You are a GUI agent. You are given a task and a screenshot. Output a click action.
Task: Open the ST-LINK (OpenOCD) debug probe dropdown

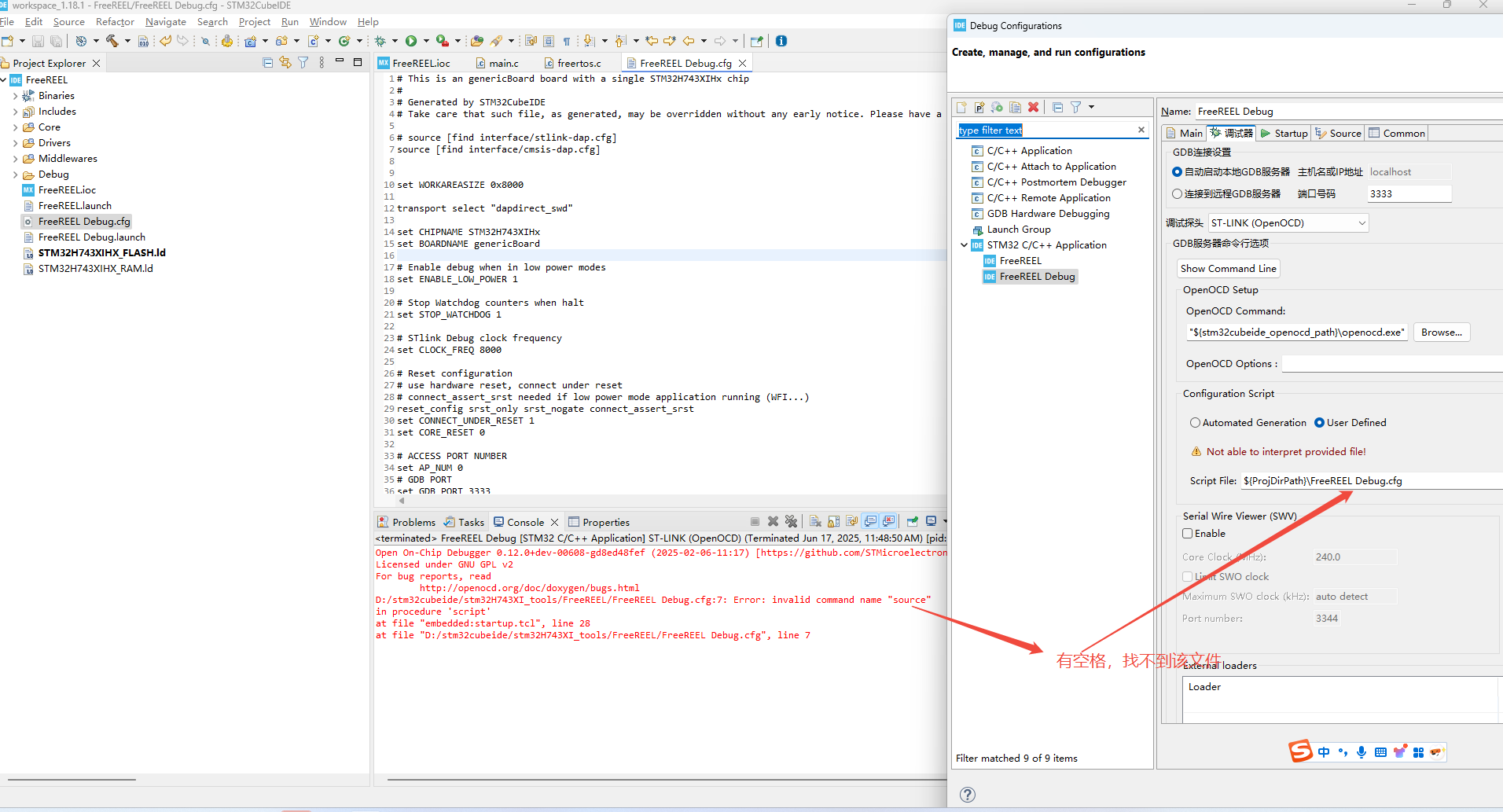tap(1288, 223)
